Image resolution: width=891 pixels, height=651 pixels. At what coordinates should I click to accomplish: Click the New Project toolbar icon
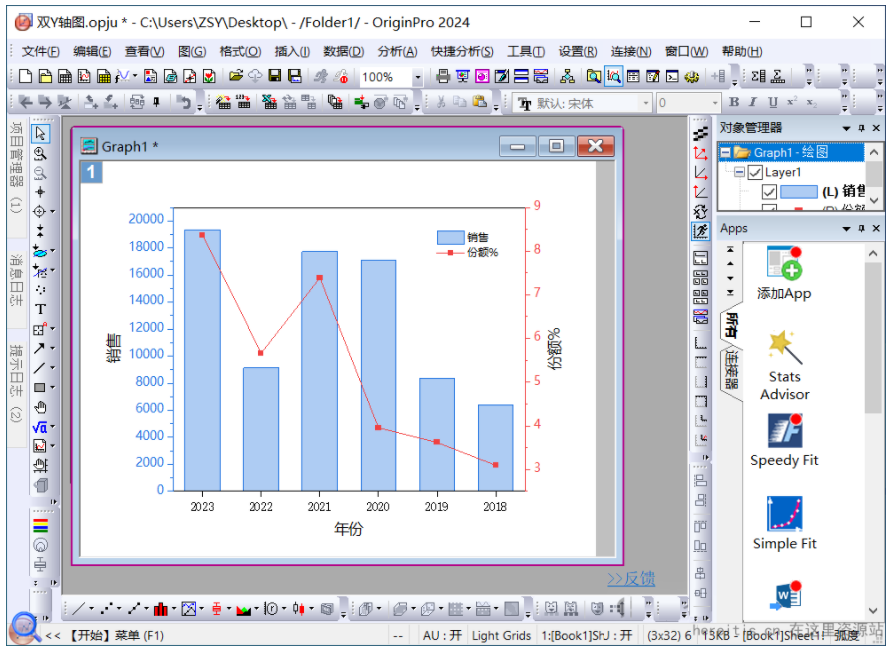26,76
